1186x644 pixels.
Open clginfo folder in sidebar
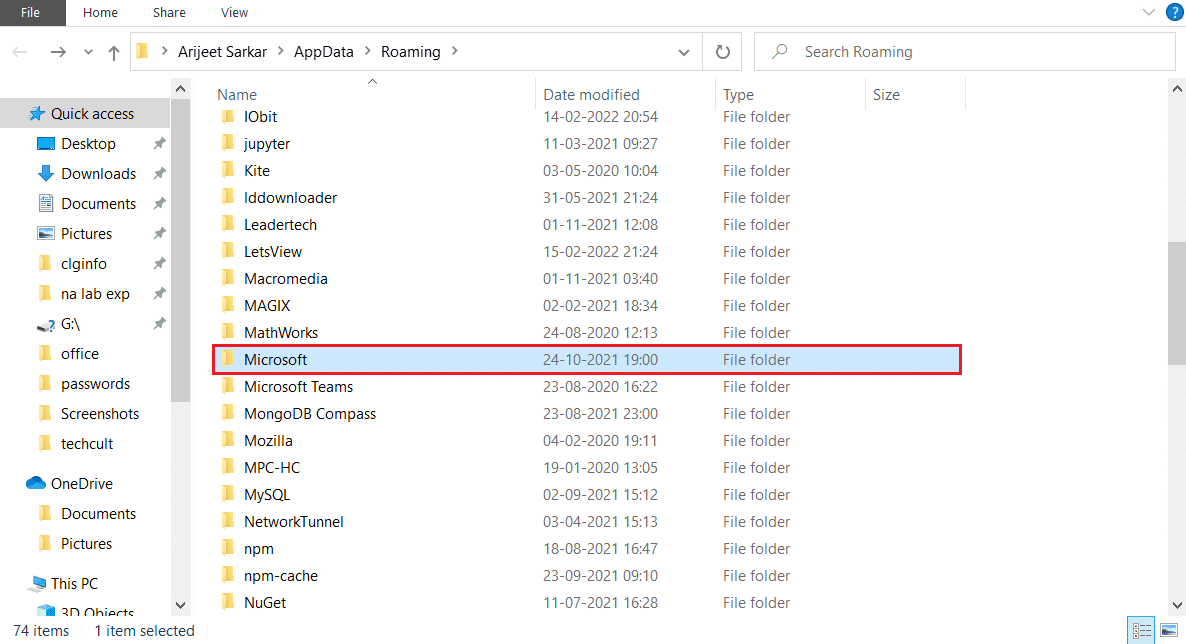pos(83,263)
